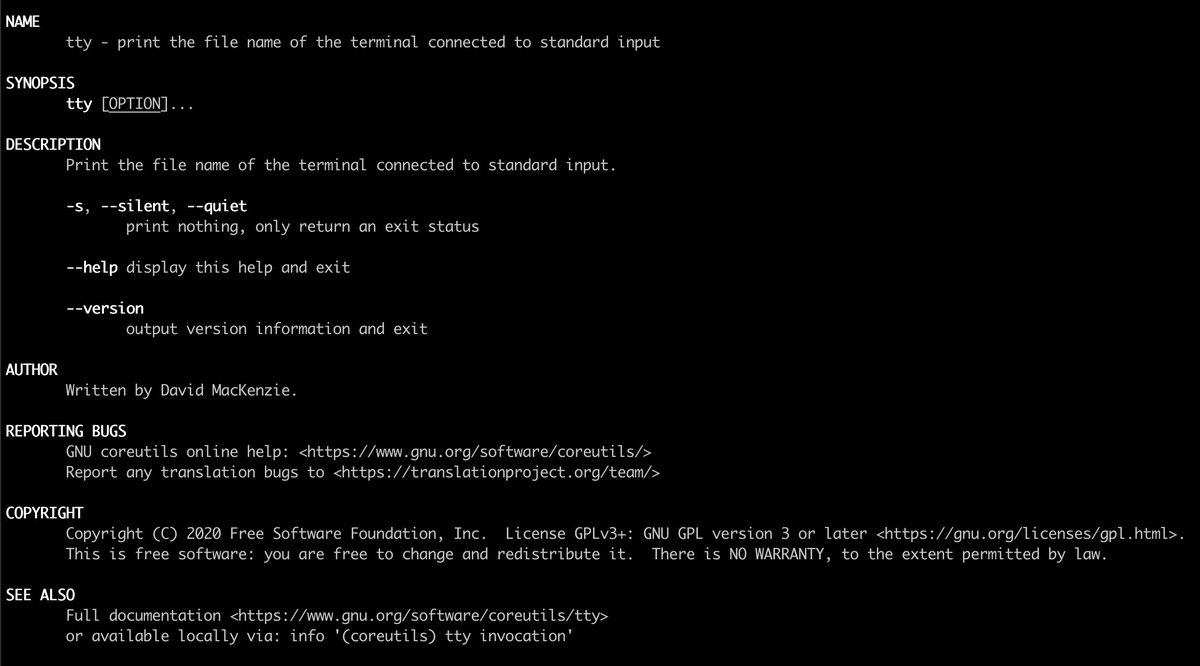Click the SYNOPSIS section heading
Viewport: 1200px width, 666px height.
click(x=40, y=83)
